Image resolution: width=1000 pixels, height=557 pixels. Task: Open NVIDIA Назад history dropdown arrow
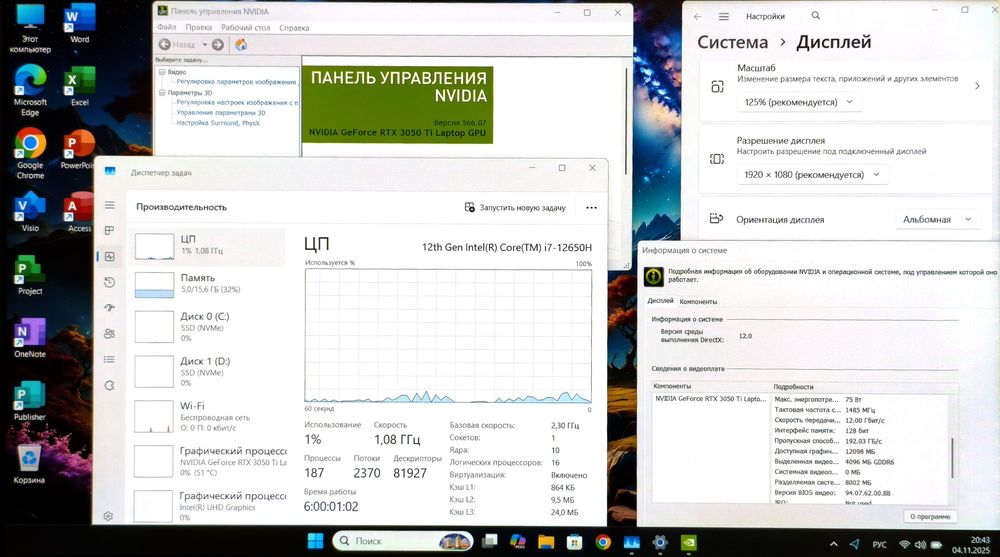coord(205,45)
